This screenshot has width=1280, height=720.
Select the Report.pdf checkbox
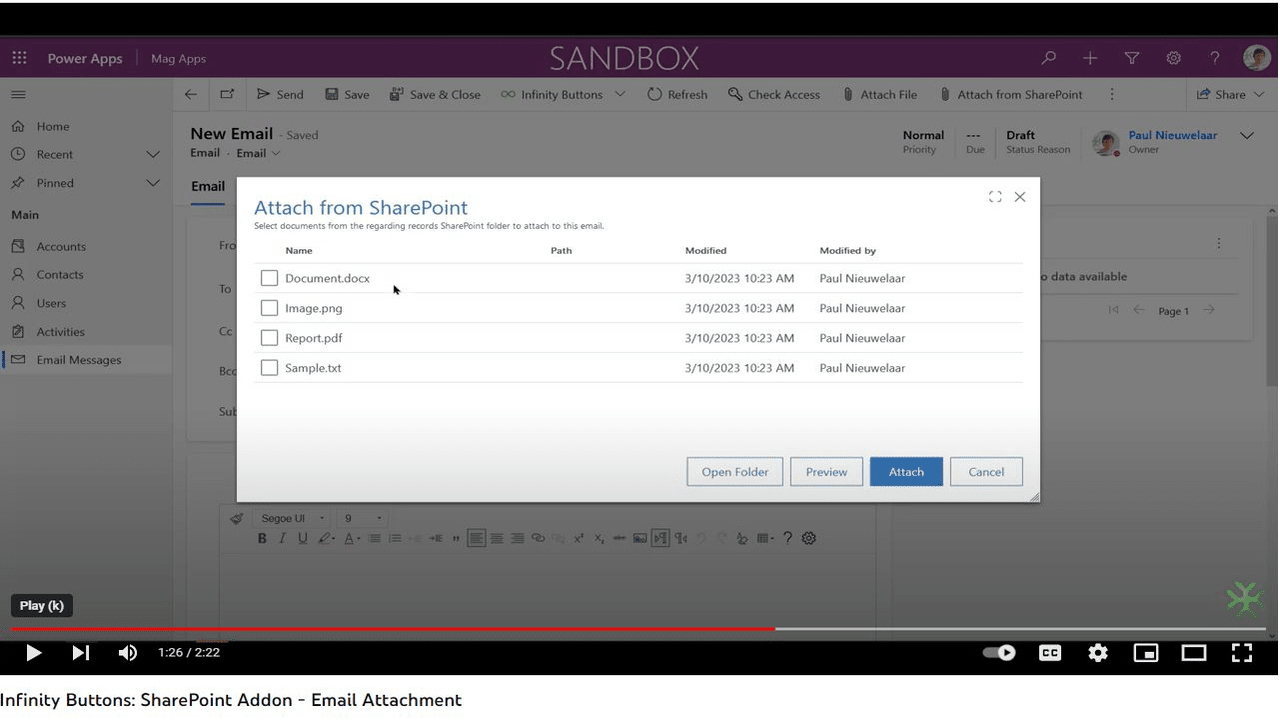(x=269, y=338)
